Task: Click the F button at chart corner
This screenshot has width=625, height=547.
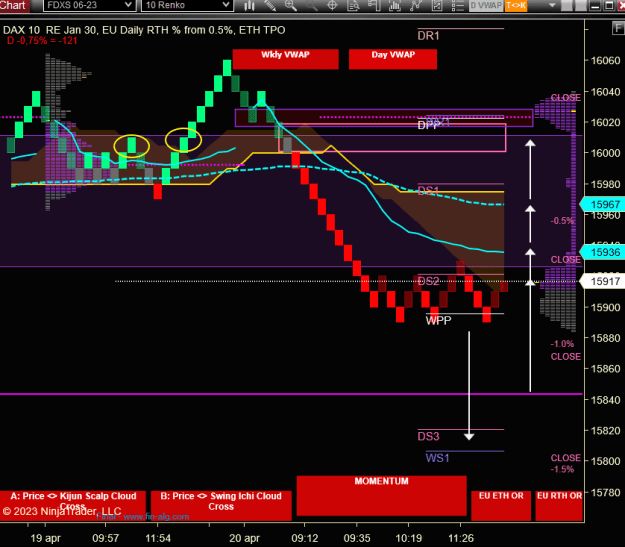Action: 618,28
